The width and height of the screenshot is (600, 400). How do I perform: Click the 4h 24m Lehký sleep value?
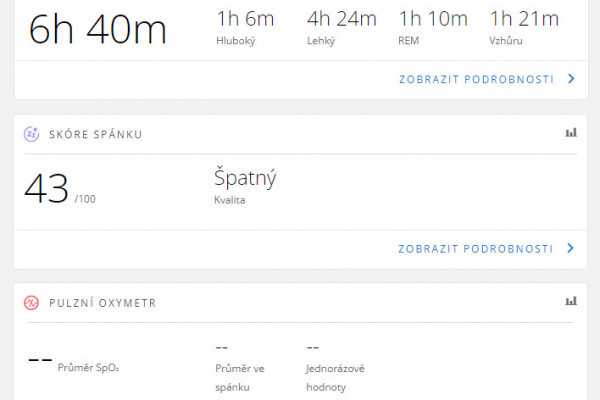[x=342, y=19]
